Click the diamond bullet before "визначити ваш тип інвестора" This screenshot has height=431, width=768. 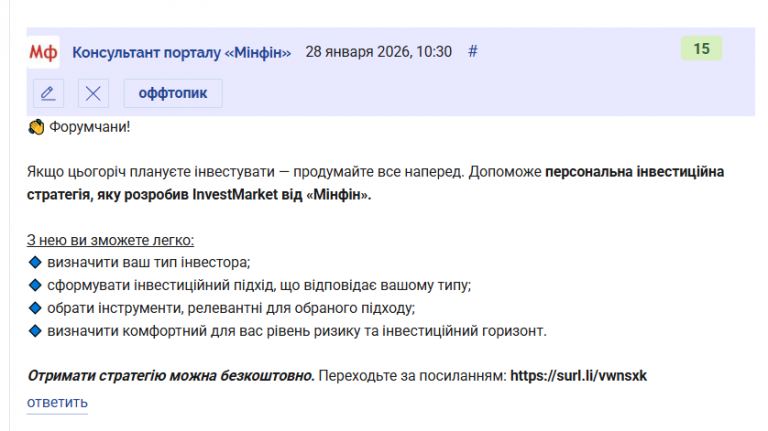[34, 262]
